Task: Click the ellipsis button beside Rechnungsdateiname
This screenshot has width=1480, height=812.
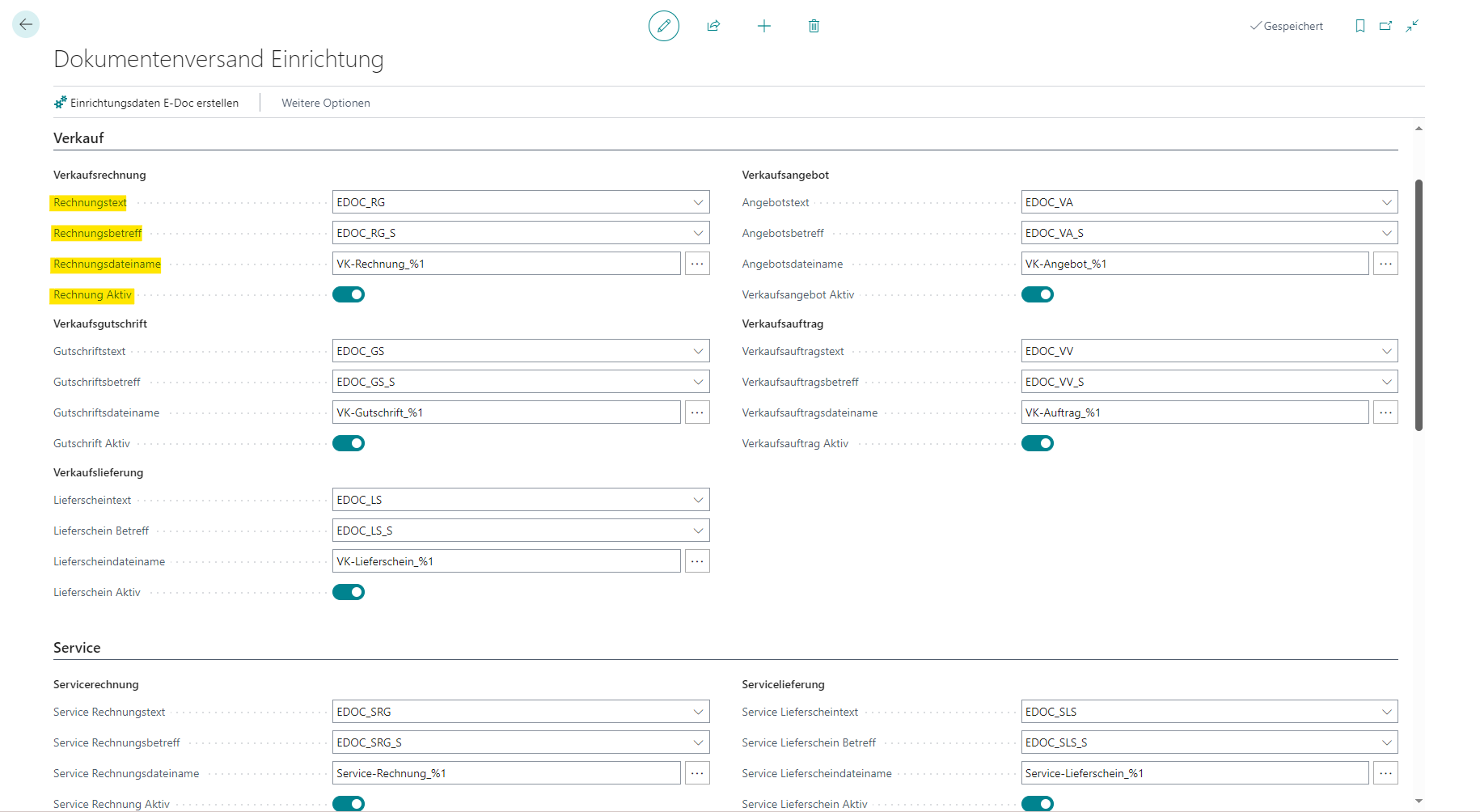Action: (697, 264)
